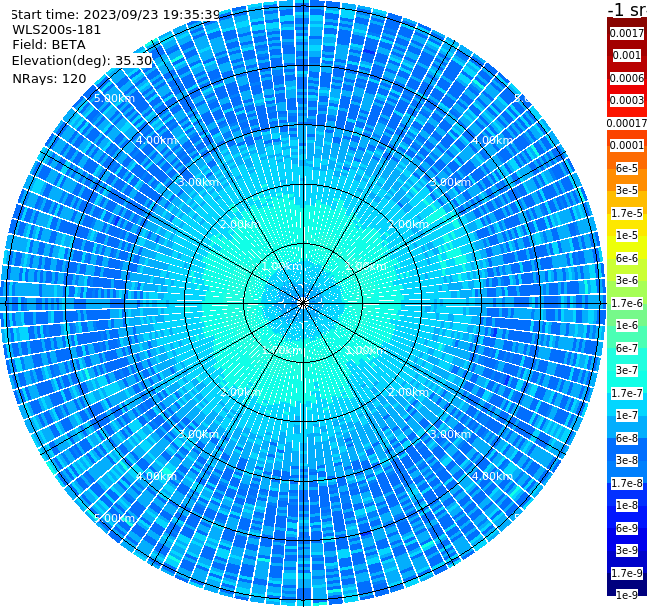647x607 pixels.
Task: Click the 1e-9 colorbar minimum label
Action: [x=627, y=595]
